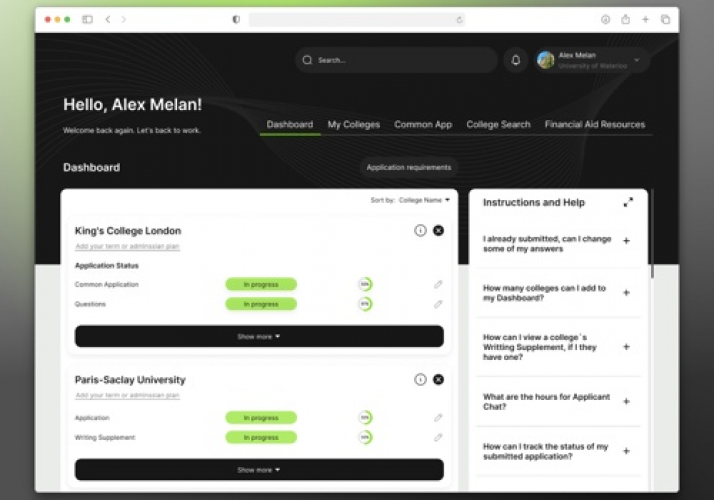Switch to the Dashboard tab

click(x=290, y=124)
